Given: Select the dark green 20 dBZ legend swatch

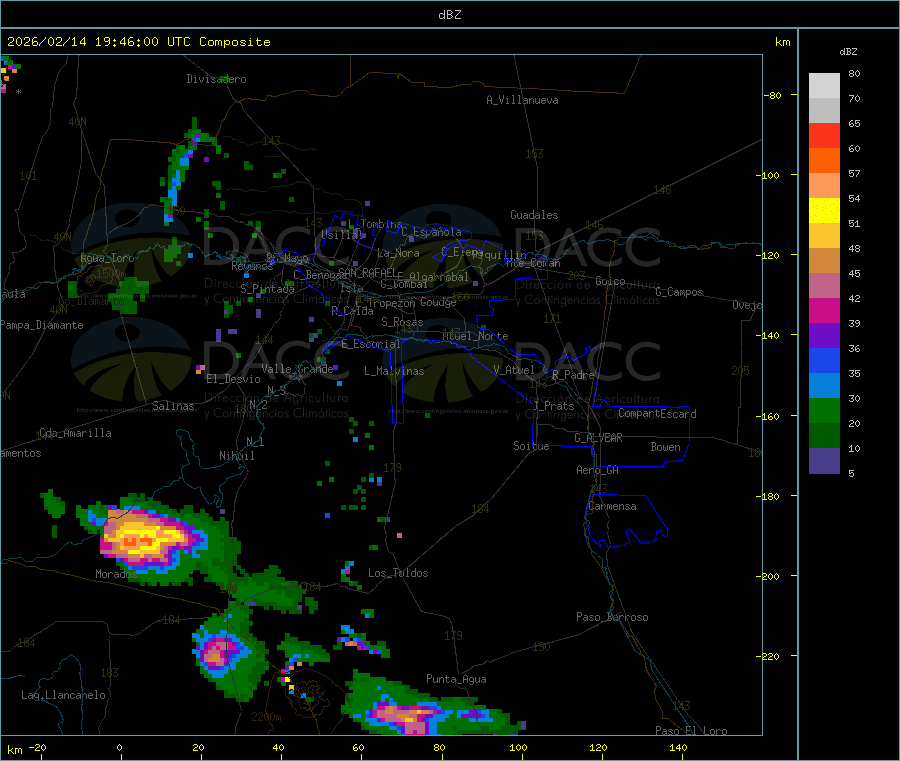Looking at the screenshot, I should tap(824, 436).
